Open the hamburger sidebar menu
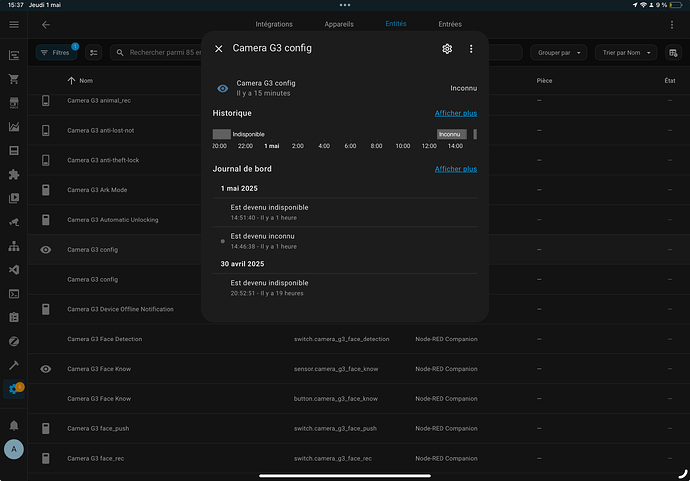 tap(14, 25)
